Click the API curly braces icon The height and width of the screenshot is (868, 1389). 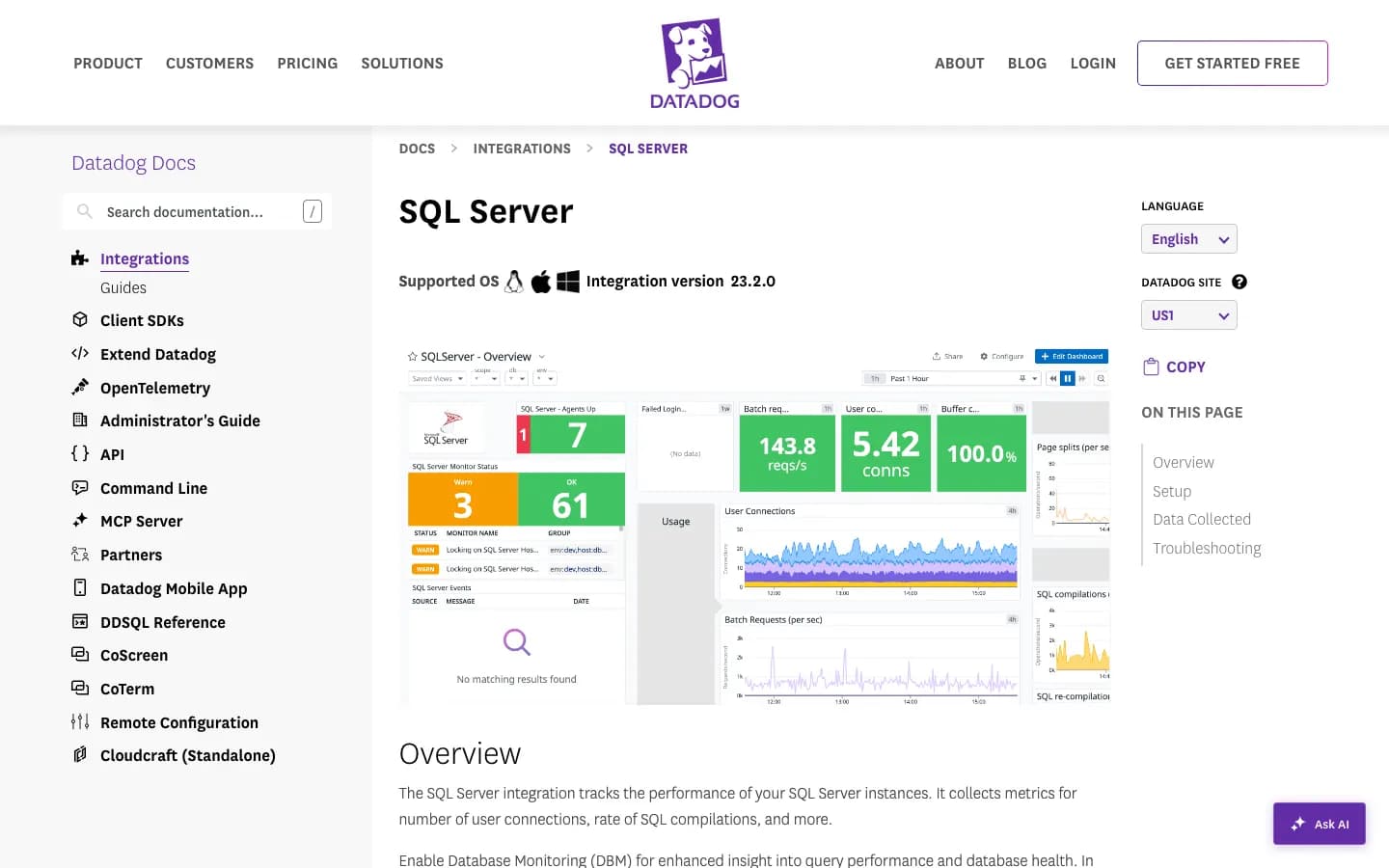(80, 453)
